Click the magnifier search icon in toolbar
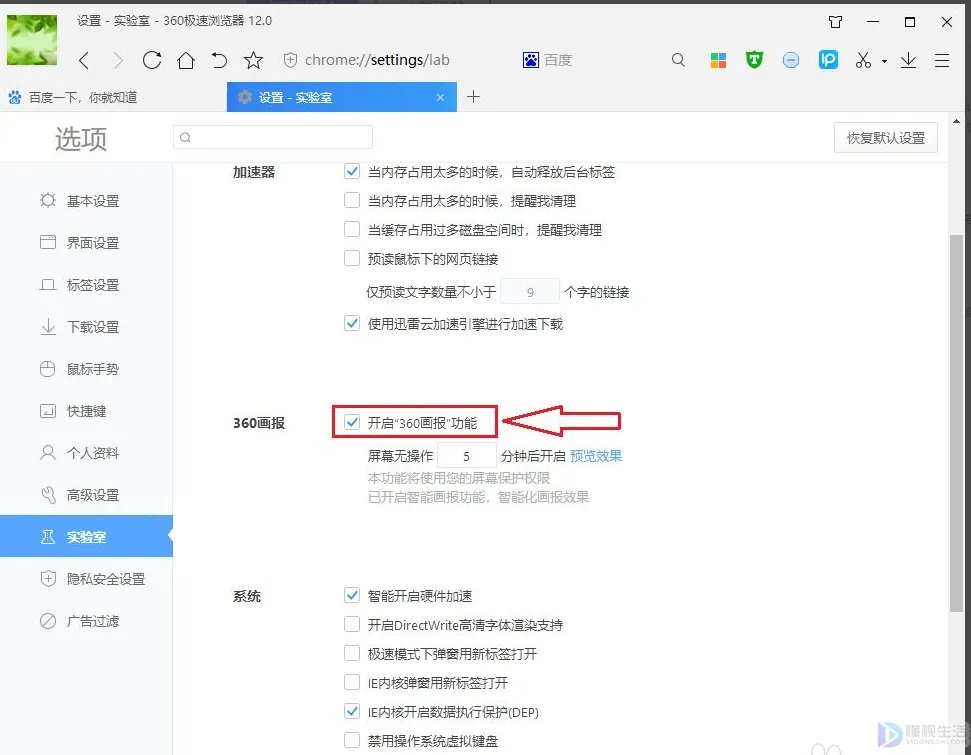The width and height of the screenshot is (971, 755). (x=678, y=60)
